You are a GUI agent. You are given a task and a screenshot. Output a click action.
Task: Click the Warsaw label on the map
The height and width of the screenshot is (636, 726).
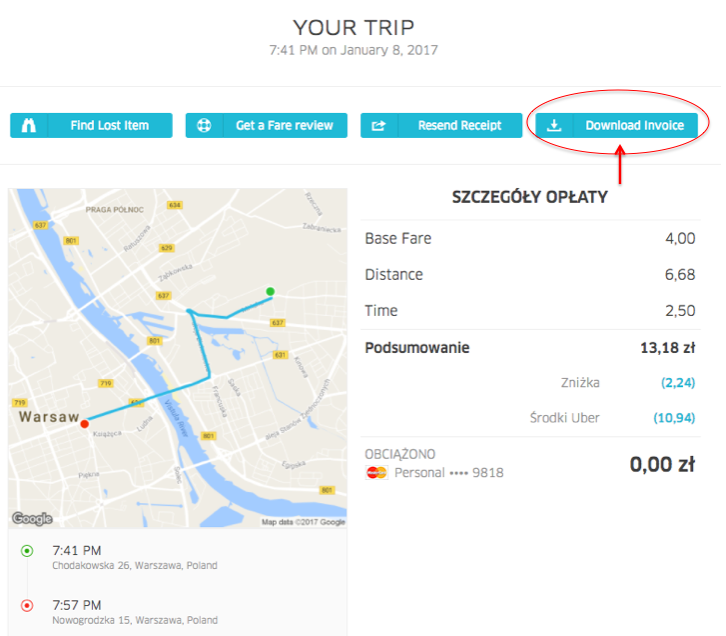[48, 415]
